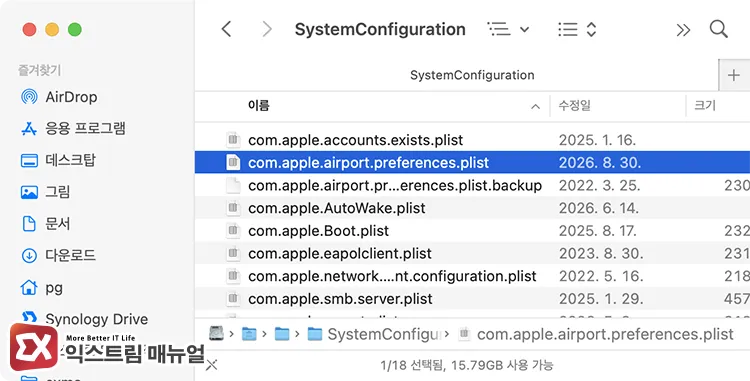
Task: Select the network configuration plist file
Action: click(x=392, y=276)
